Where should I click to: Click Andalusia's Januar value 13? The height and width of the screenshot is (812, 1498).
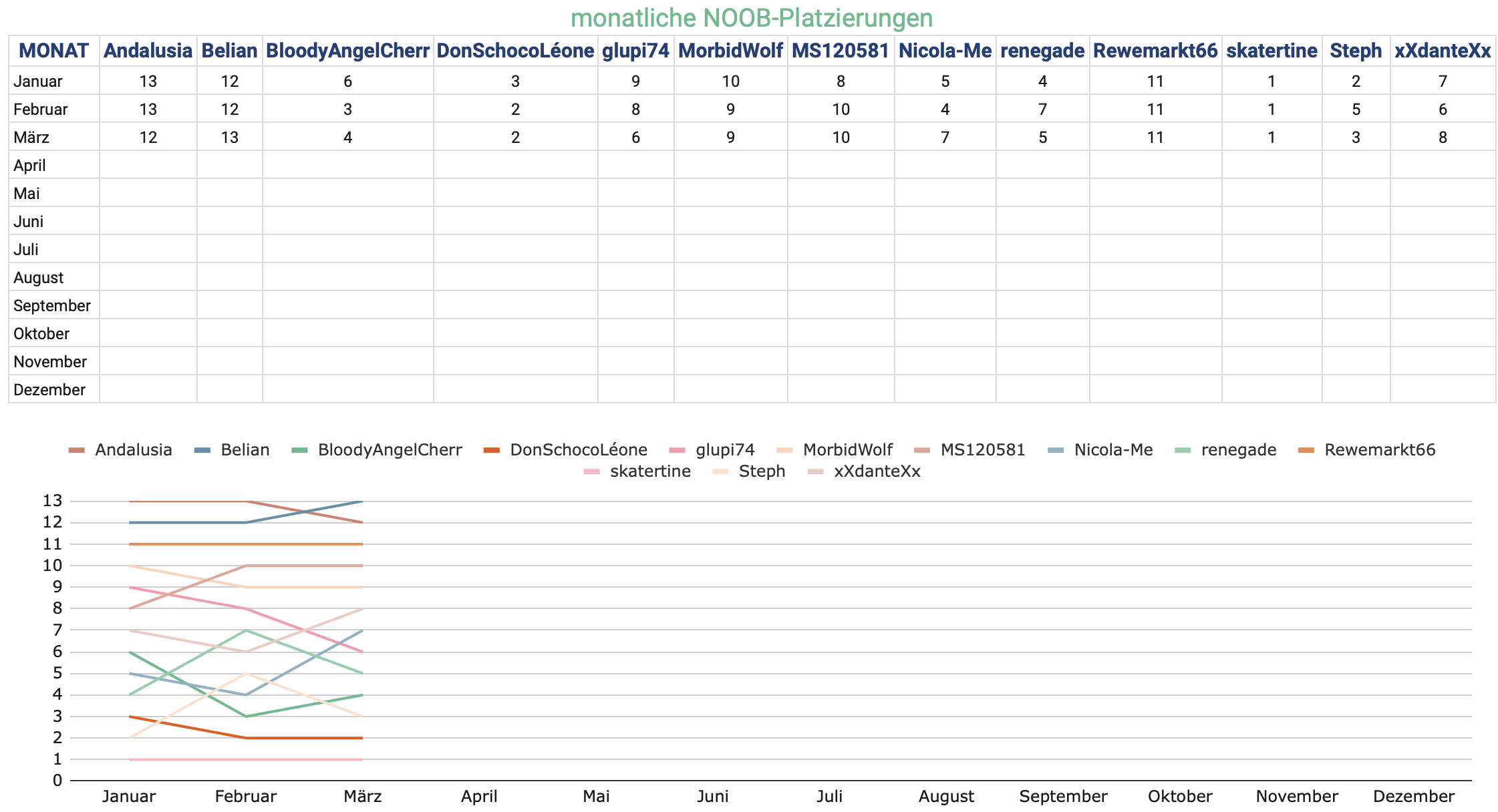pyautogui.click(x=148, y=81)
